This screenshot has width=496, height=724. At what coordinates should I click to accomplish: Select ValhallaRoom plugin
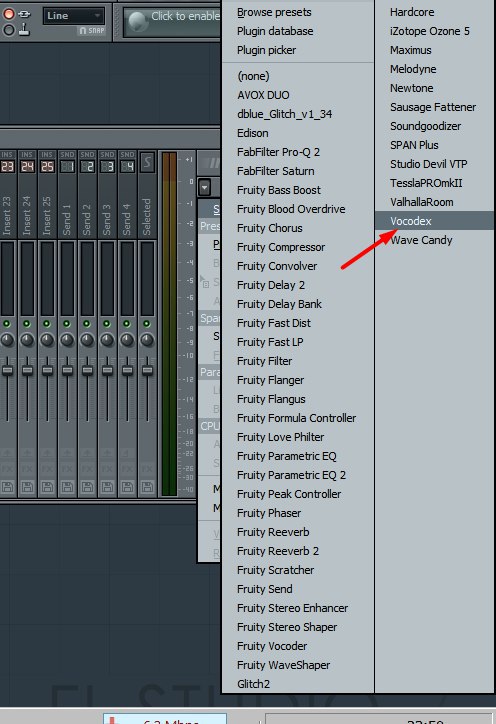coord(434,202)
